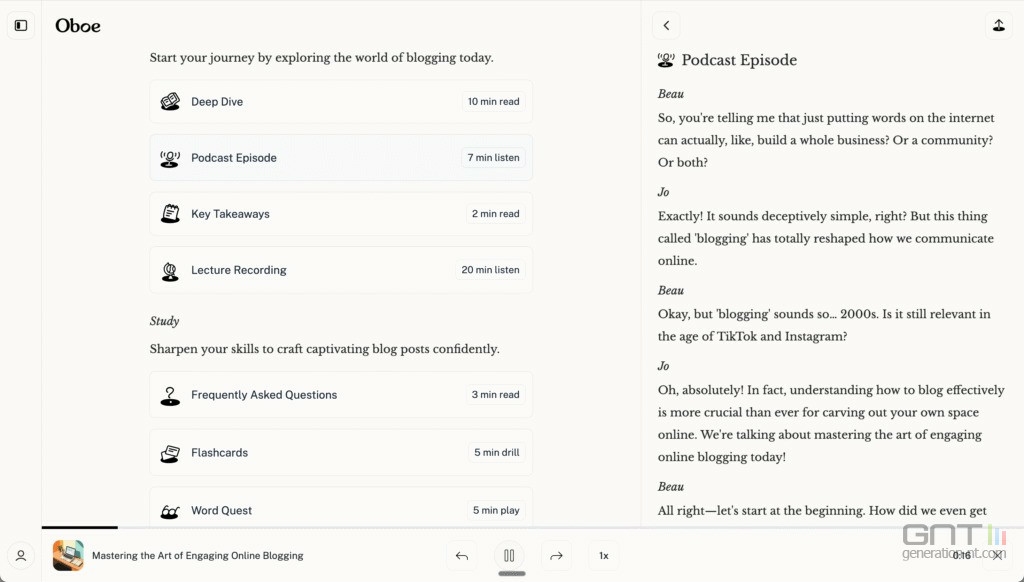The height and width of the screenshot is (582, 1024).
Task: Click the Oboe logo
Action: pos(78,26)
